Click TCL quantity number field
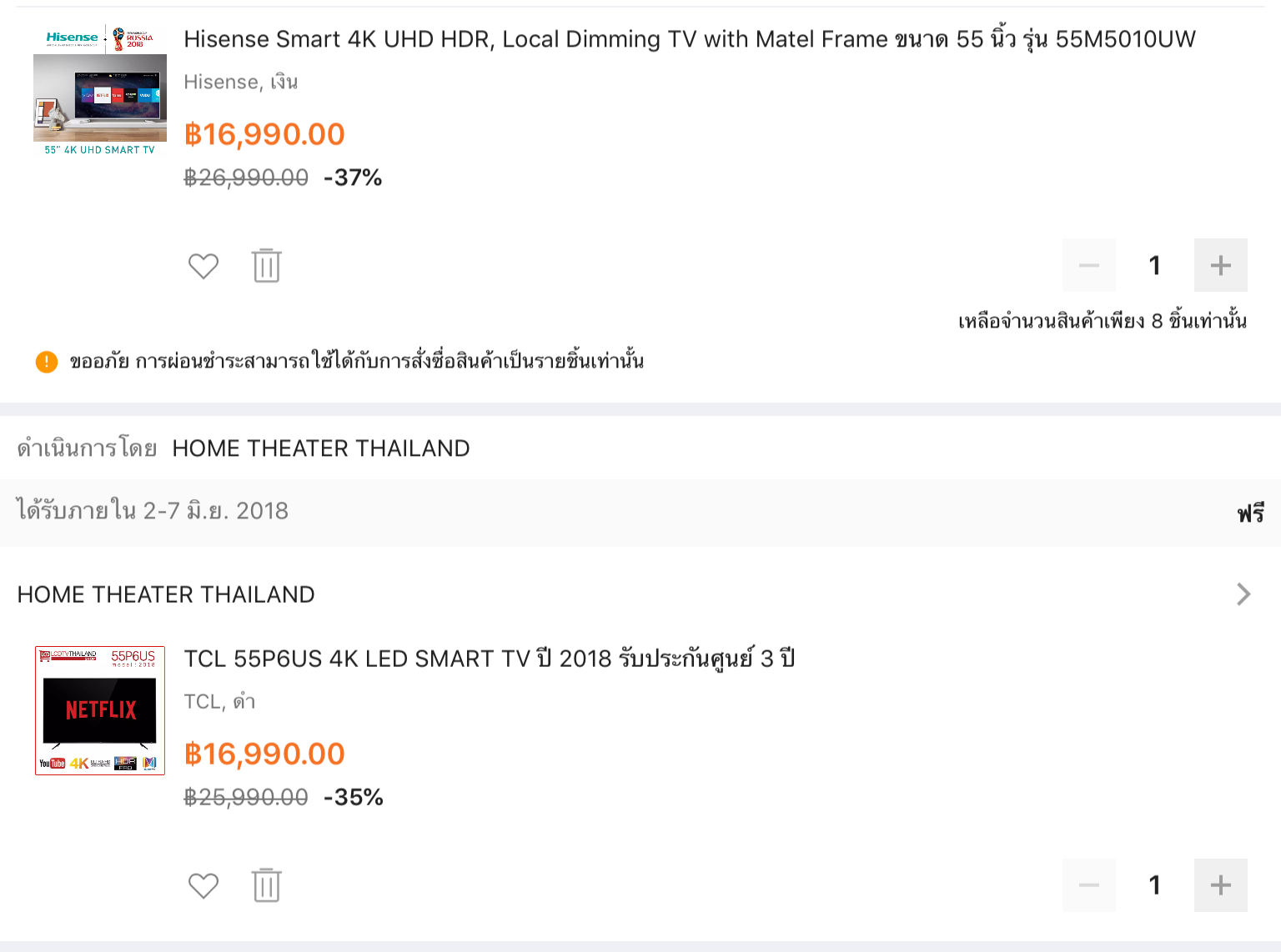1281x952 pixels. [1154, 885]
